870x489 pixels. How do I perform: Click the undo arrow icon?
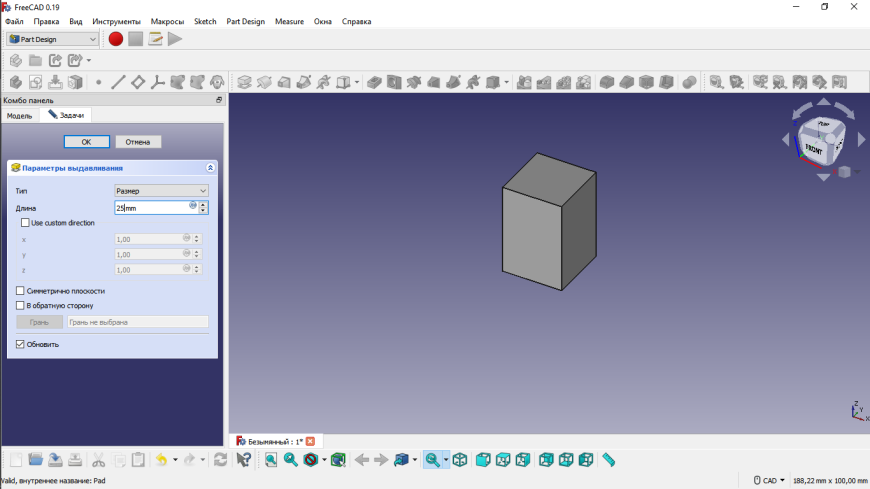[161, 460]
